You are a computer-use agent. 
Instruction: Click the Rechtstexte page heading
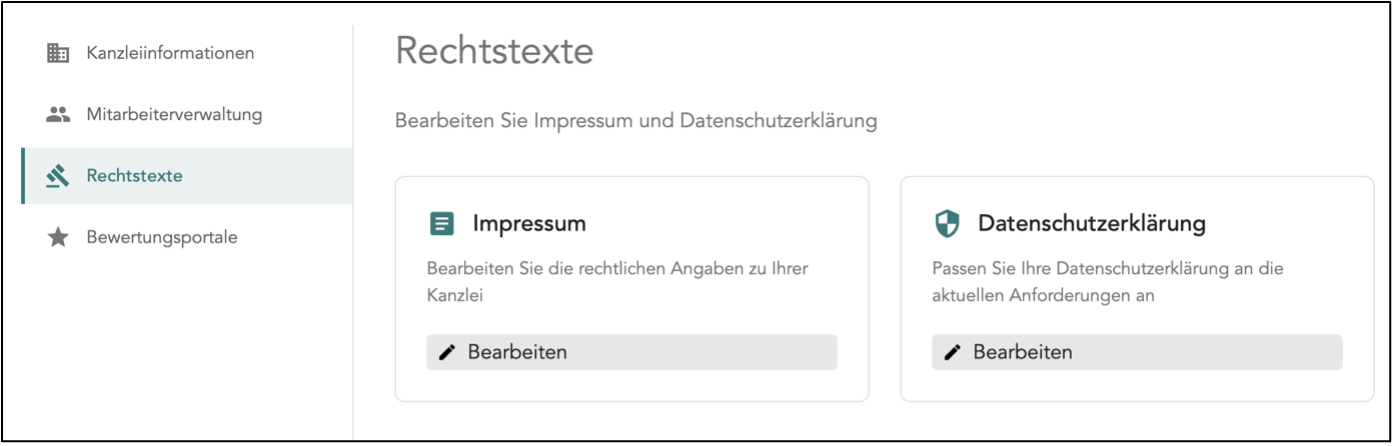(494, 51)
